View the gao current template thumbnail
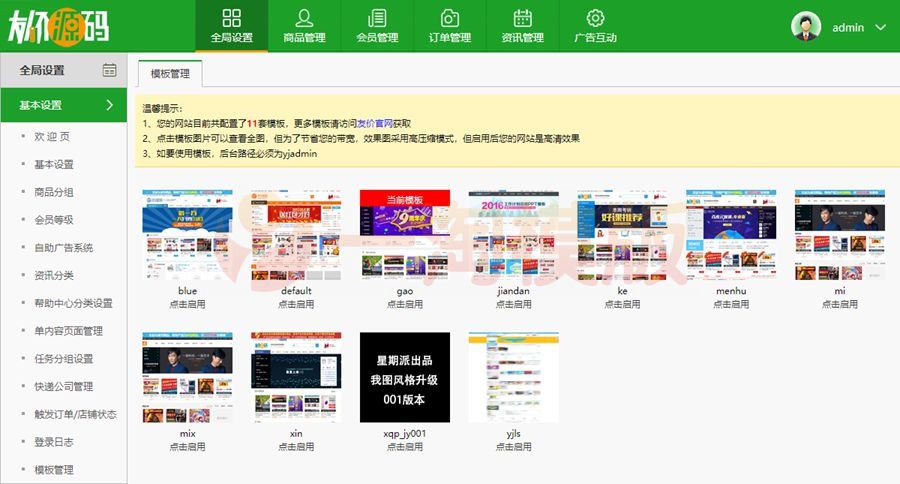Image resolution: width=900 pixels, height=484 pixels. click(405, 235)
